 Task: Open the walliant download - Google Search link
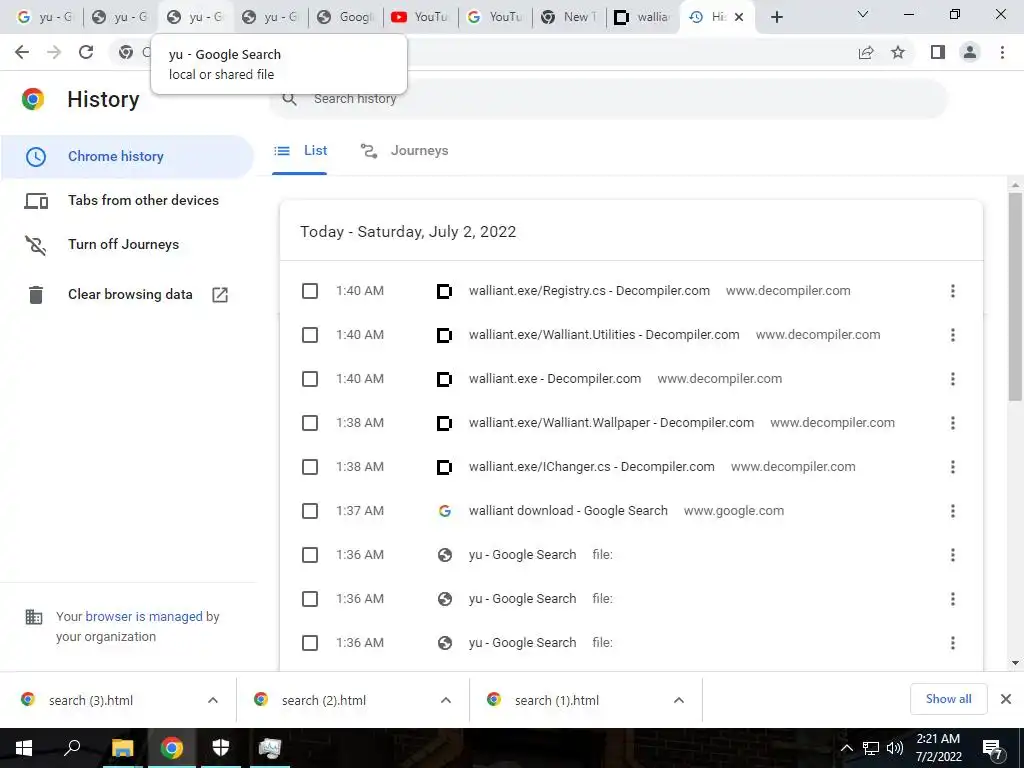click(x=568, y=511)
